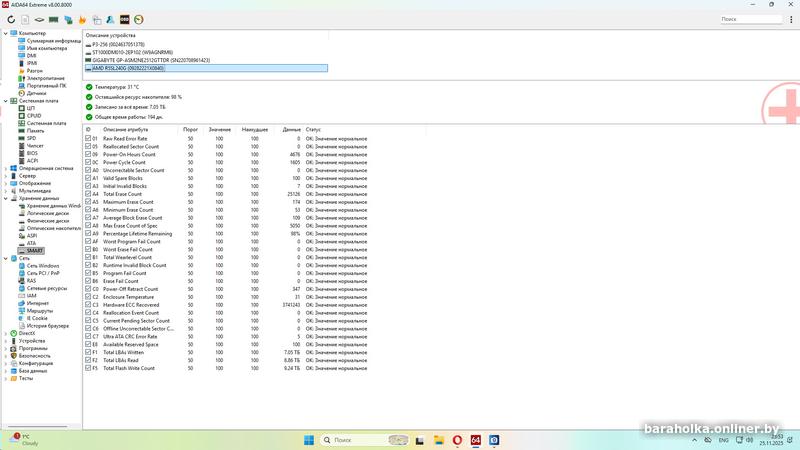Click the AIDA64 taskbar icon
This screenshot has width=800, height=450.
476,440
